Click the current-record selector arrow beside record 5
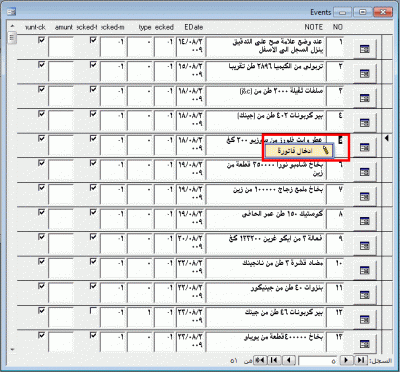The width and height of the screenshot is (400, 372). point(387,138)
